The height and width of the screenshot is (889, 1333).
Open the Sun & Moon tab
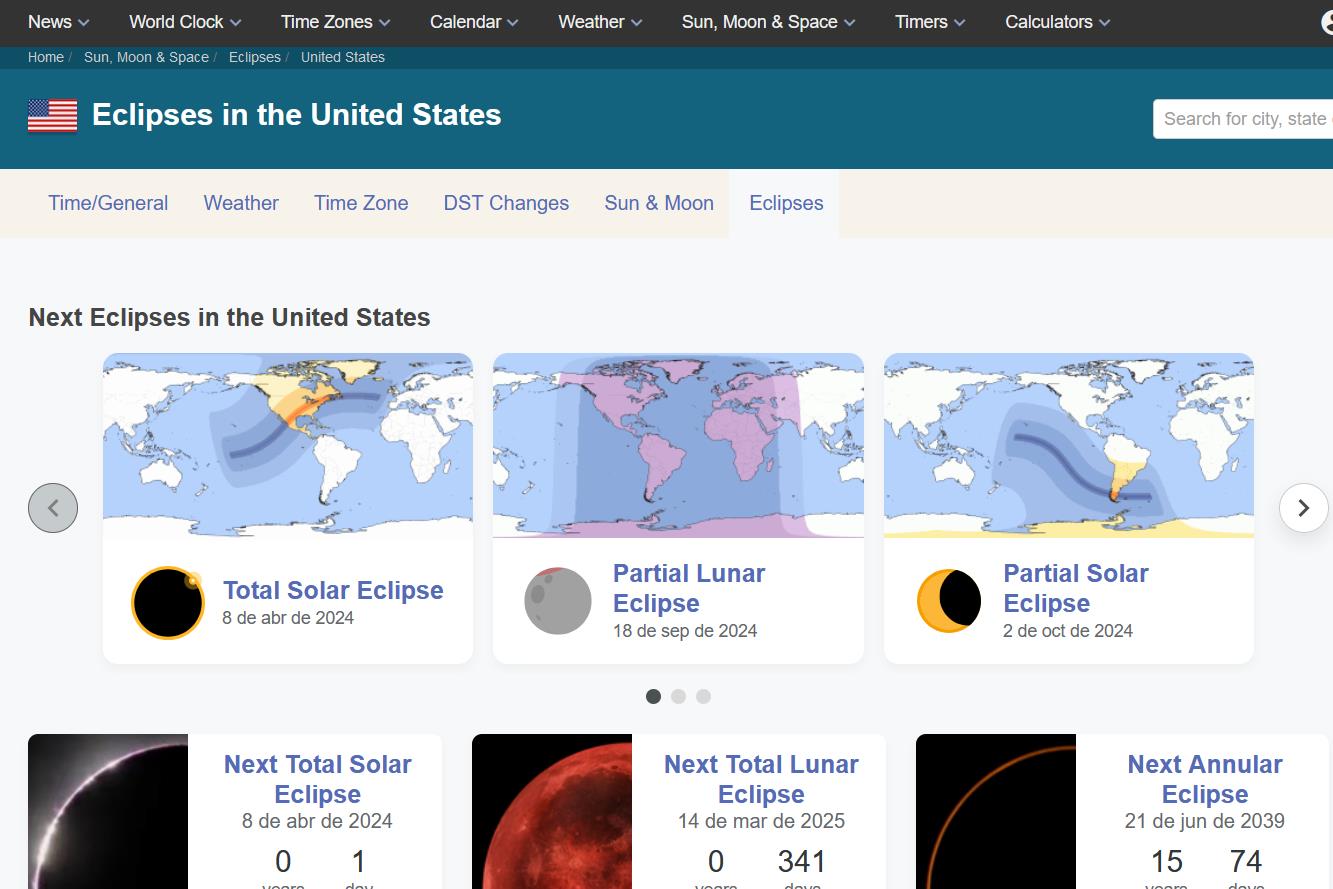tap(659, 203)
